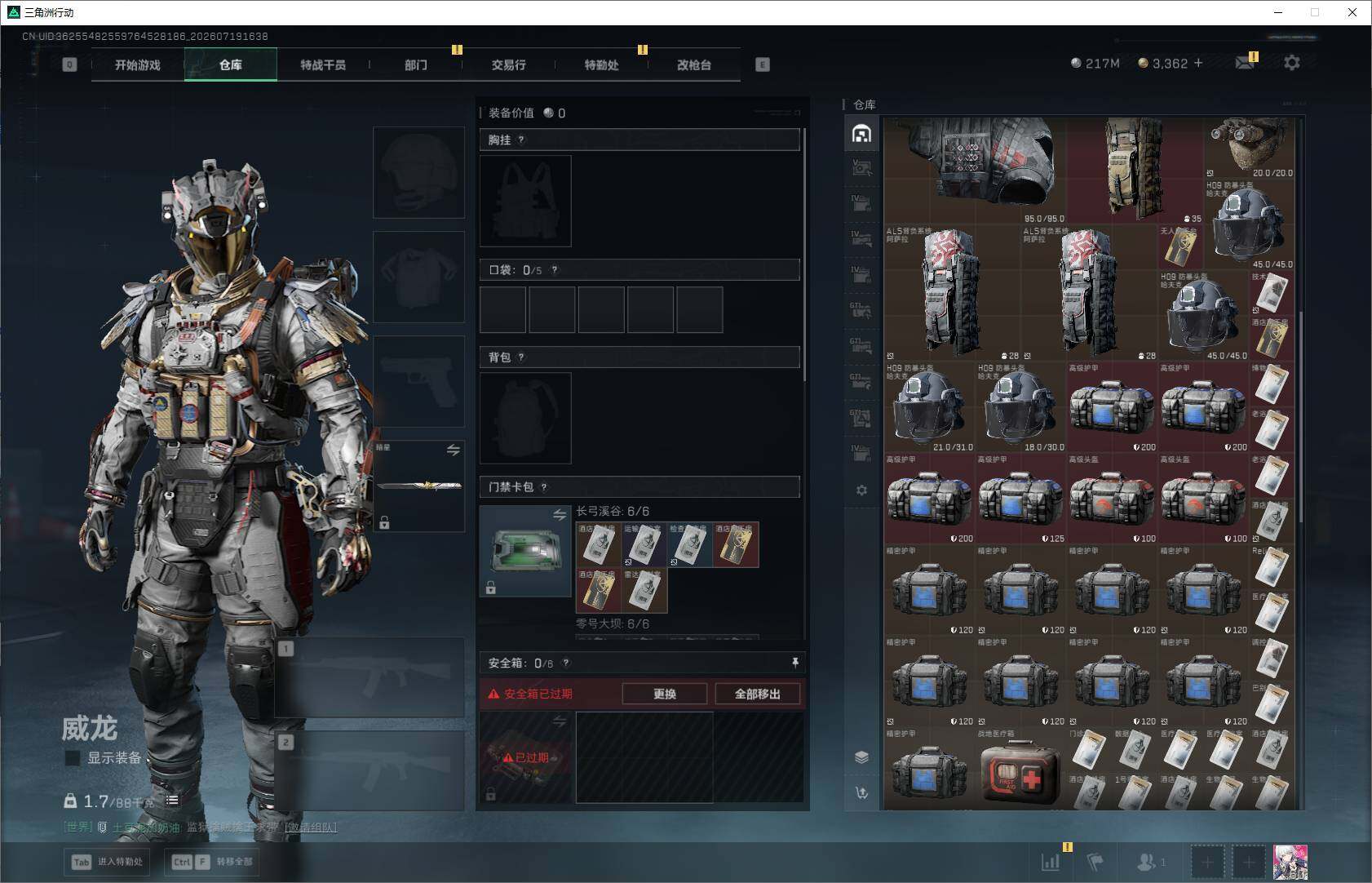Go to the 交易行 tab
The width and height of the screenshot is (1372, 883).
coord(509,64)
